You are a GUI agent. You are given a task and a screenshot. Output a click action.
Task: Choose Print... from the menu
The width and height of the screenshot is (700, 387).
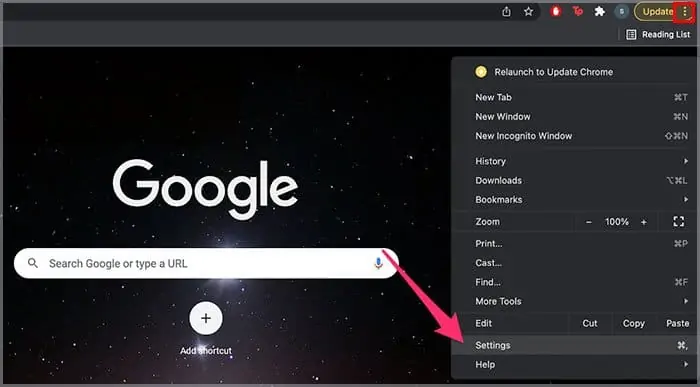tap(575, 244)
